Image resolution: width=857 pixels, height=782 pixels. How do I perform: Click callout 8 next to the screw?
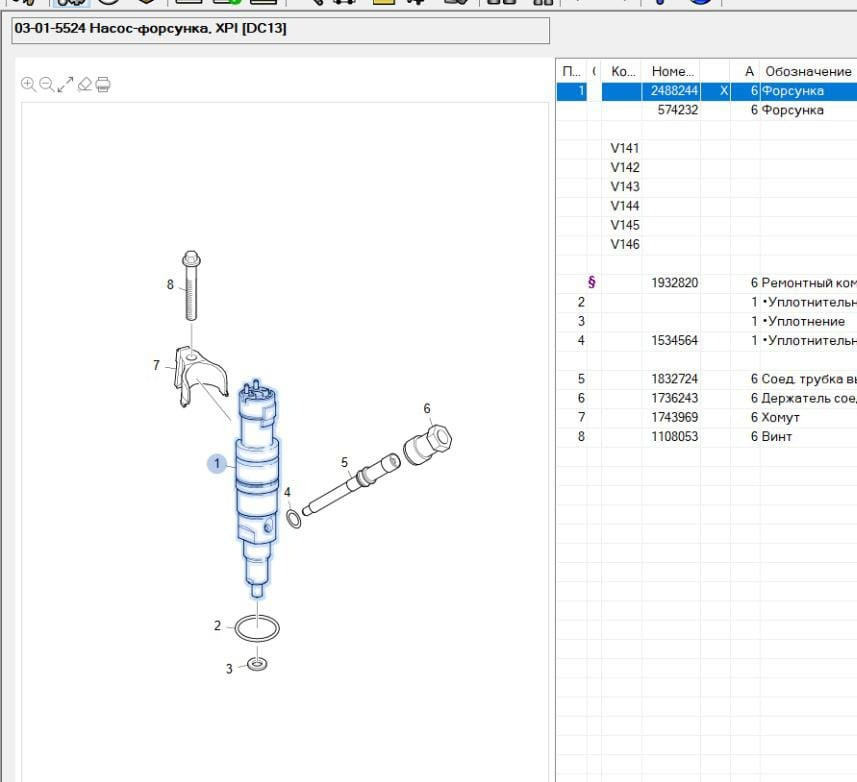click(170, 285)
